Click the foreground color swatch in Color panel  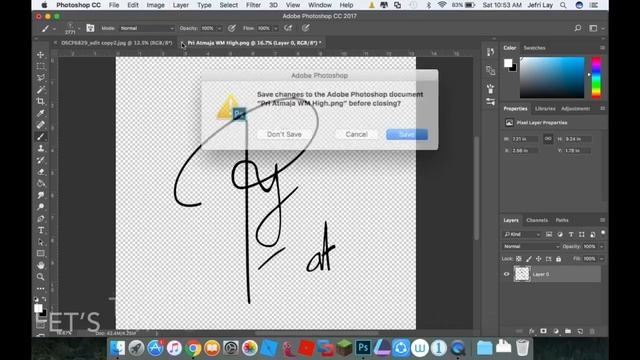tap(508, 63)
